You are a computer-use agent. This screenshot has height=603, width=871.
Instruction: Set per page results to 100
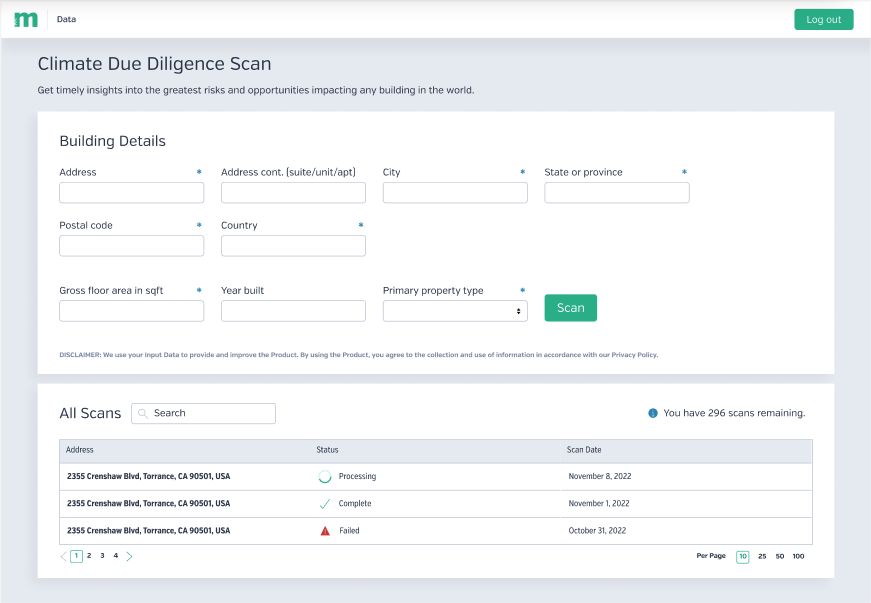click(x=798, y=556)
